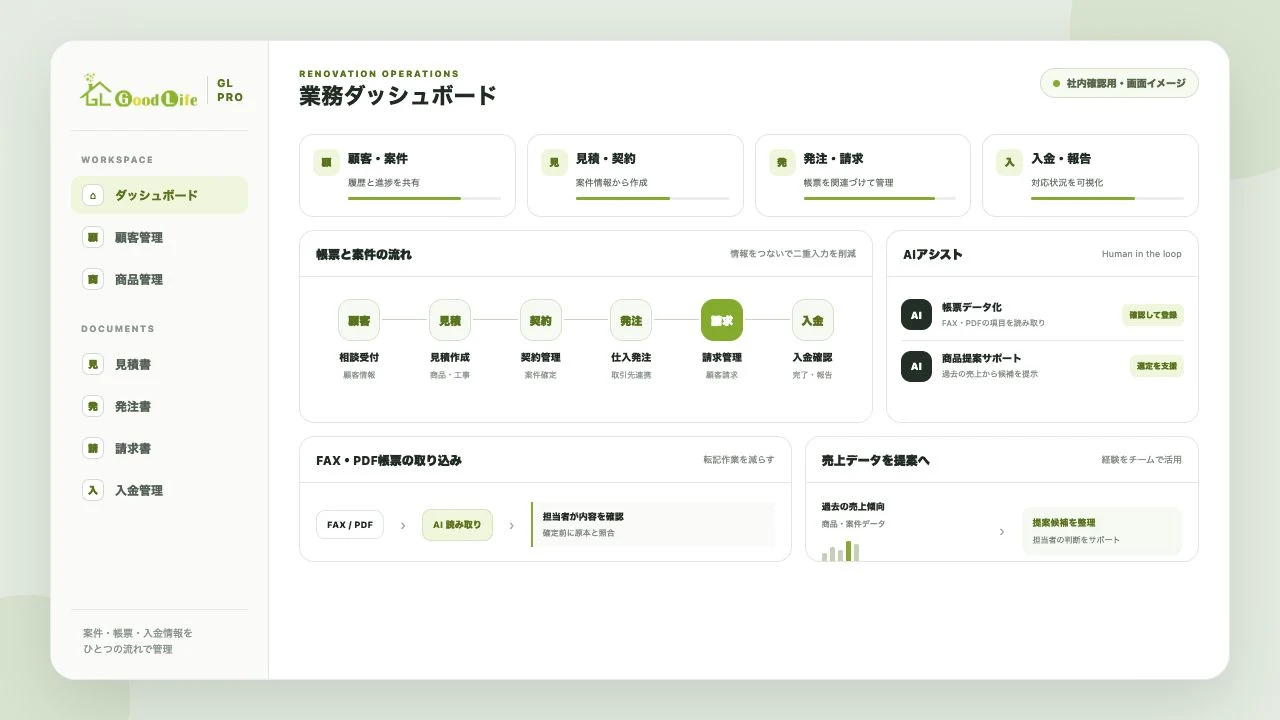Click the Dashboard home icon in sidebar
Viewport: 1280px width, 720px height.
[x=93, y=195]
